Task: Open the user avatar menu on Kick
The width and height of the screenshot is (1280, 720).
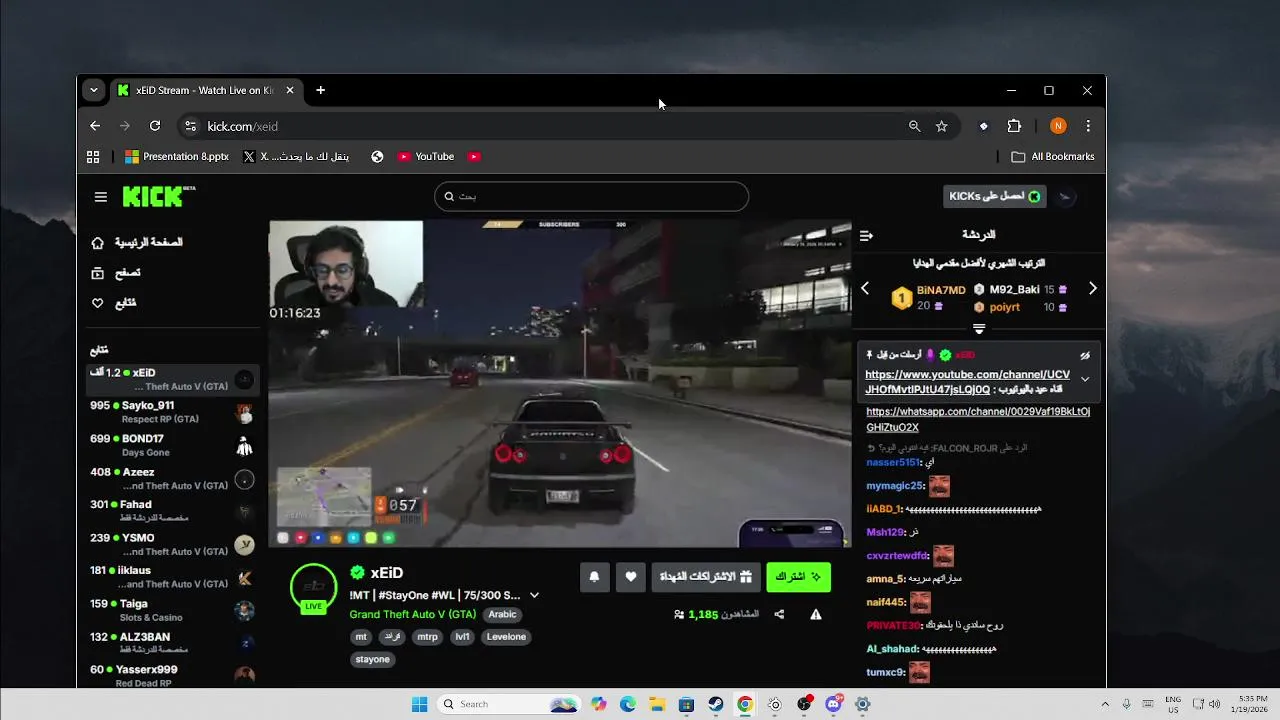Action: tap(1066, 196)
